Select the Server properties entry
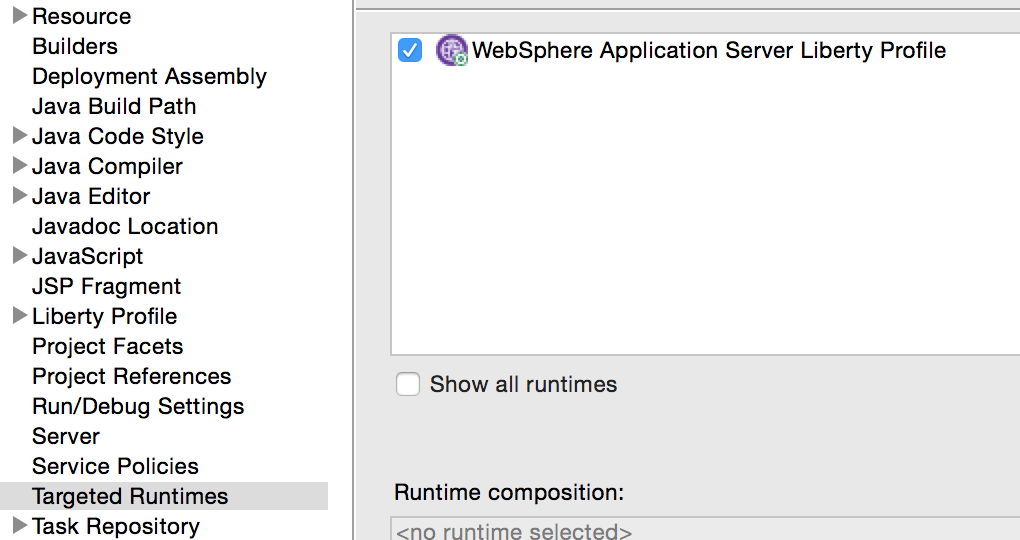Image resolution: width=1020 pixels, height=540 pixels. point(66,435)
